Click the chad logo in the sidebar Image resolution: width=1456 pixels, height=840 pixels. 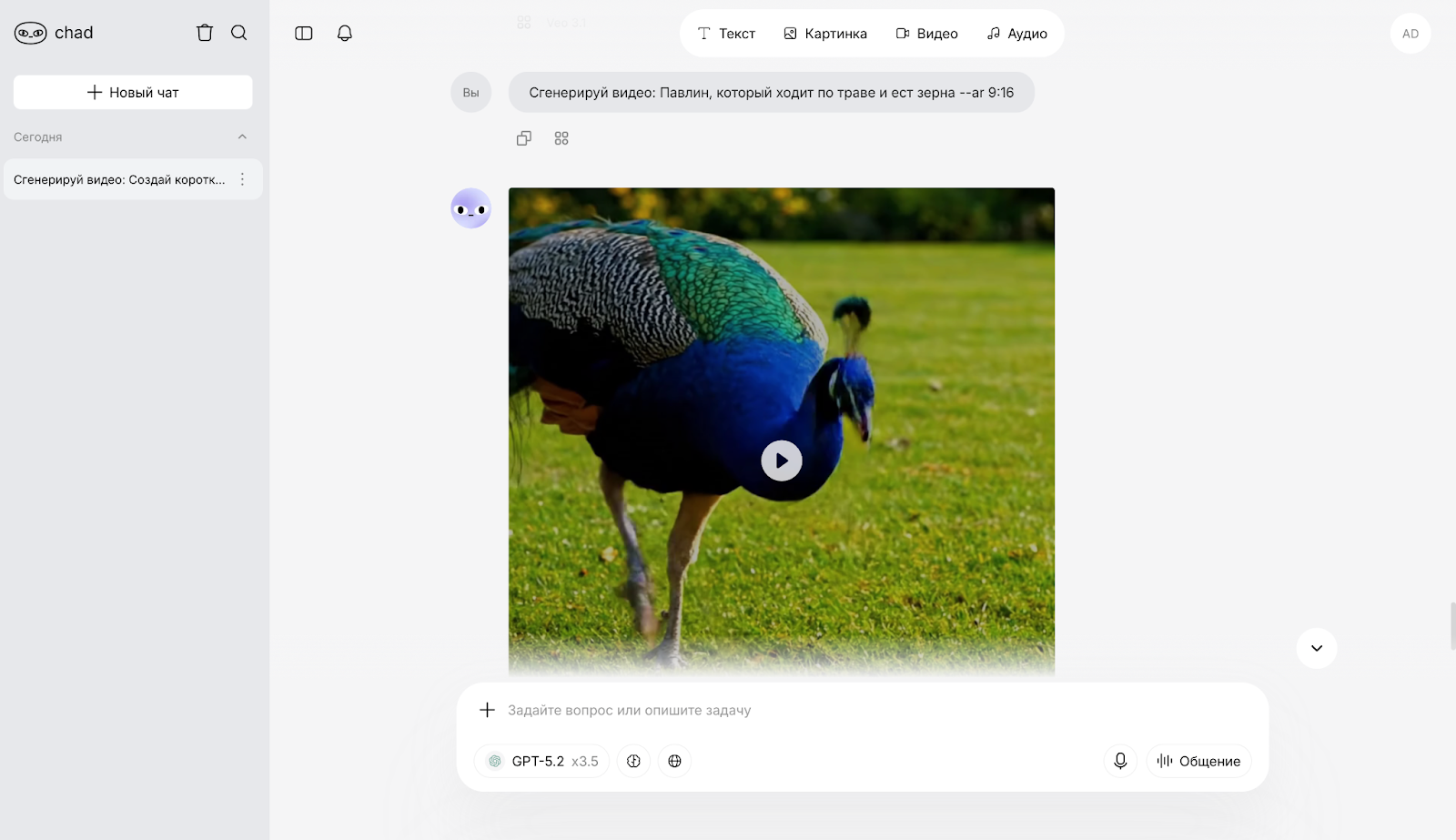[x=54, y=33]
